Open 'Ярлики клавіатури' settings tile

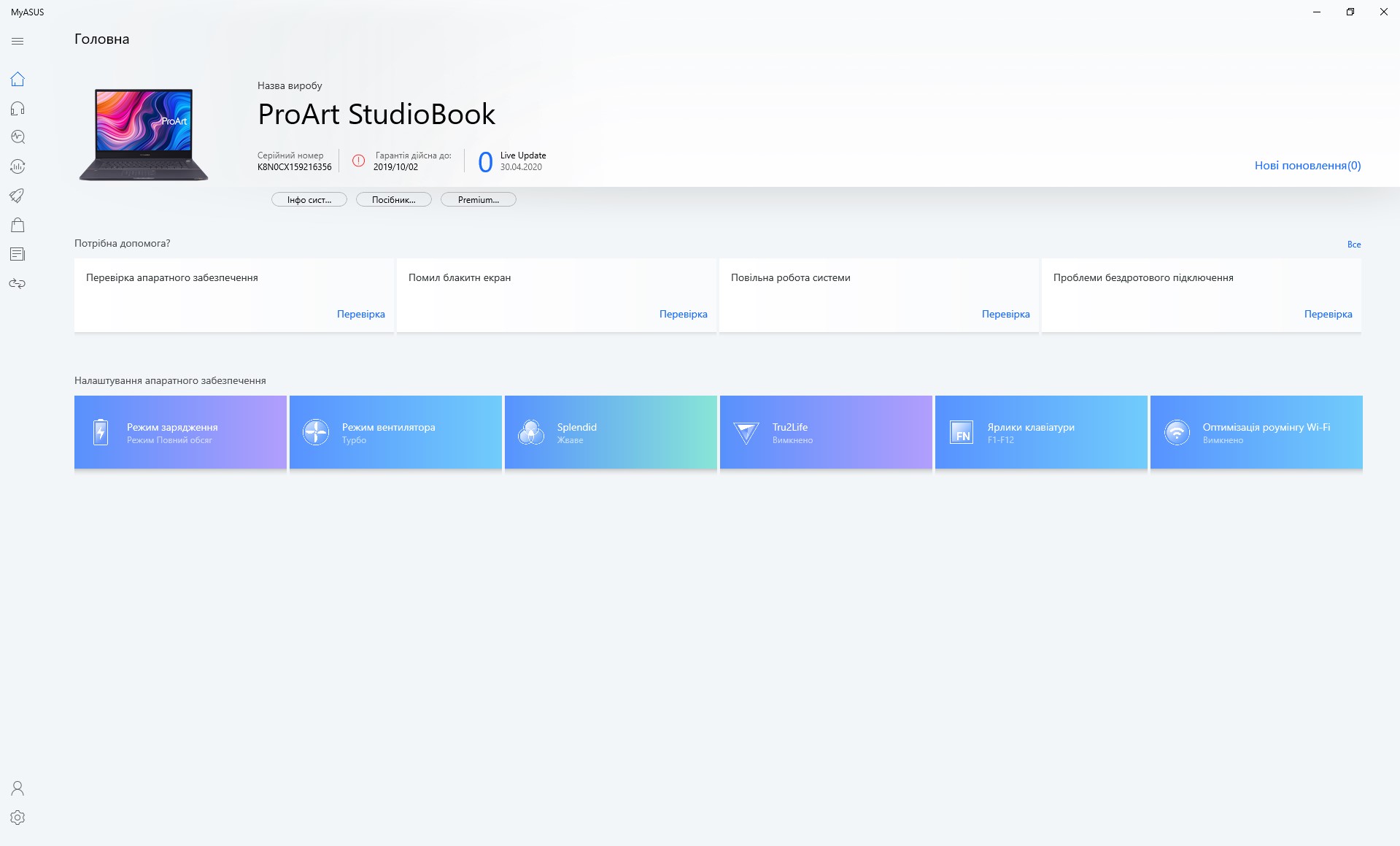click(x=1041, y=432)
